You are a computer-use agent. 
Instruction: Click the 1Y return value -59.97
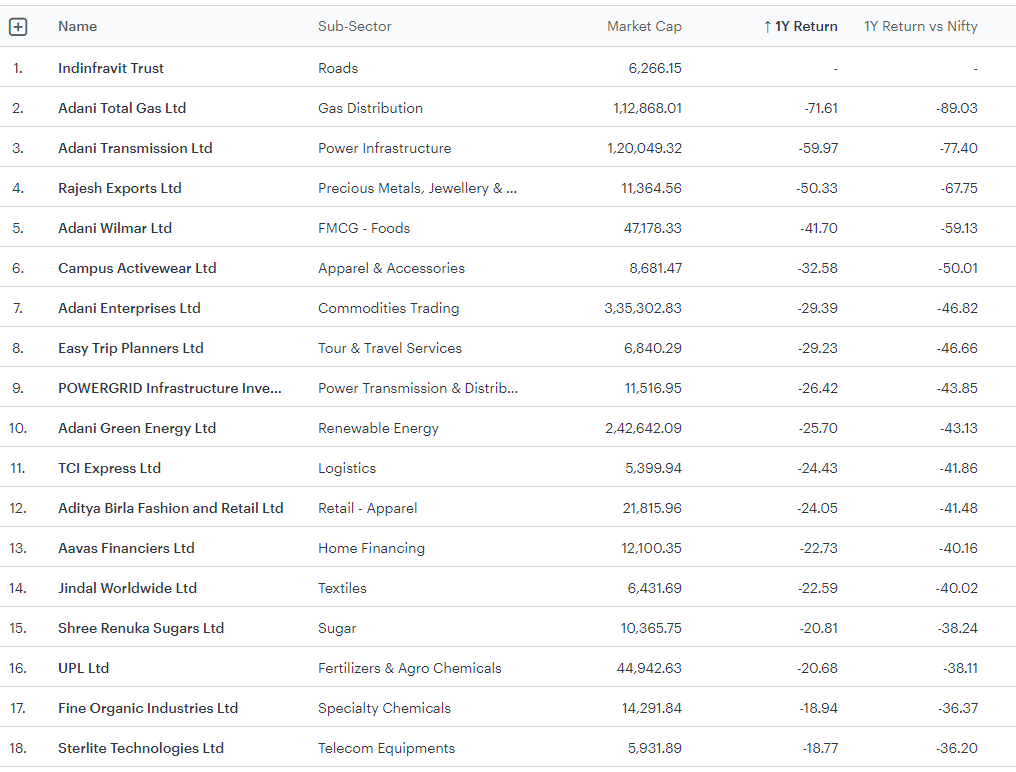click(x=818, y=148)
